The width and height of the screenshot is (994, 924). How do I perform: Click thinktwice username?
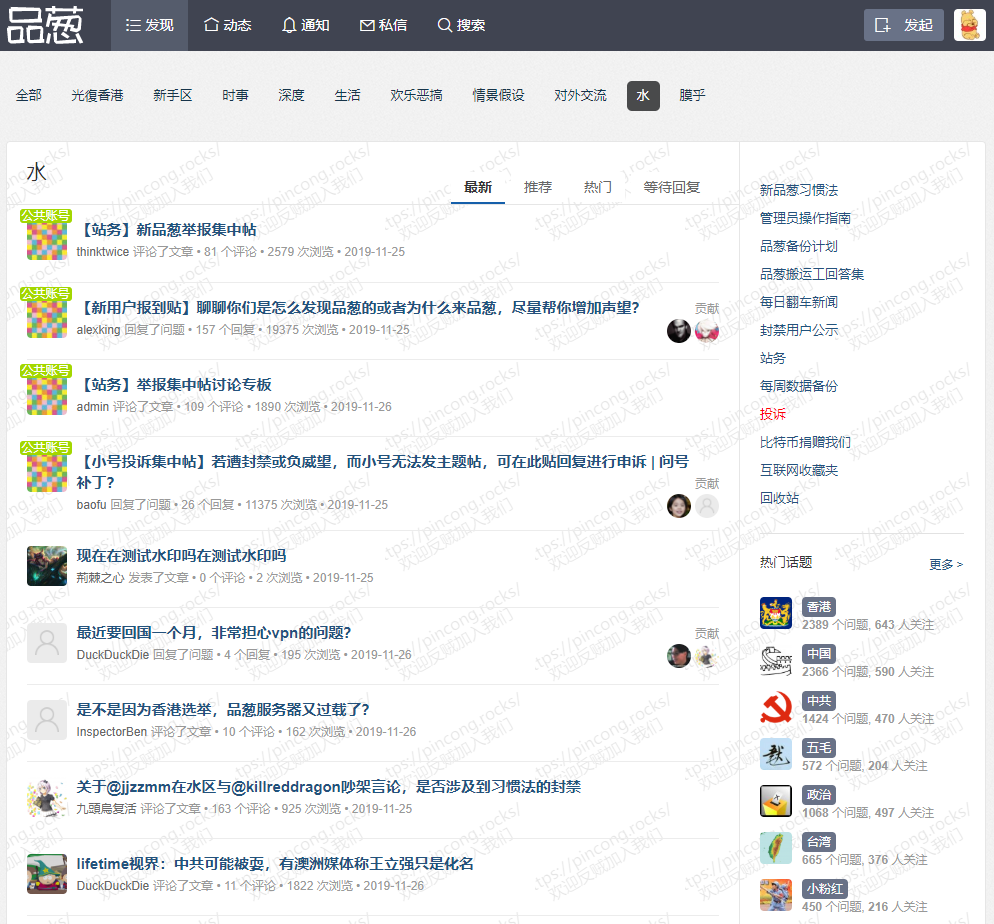(x=103, y=252)
